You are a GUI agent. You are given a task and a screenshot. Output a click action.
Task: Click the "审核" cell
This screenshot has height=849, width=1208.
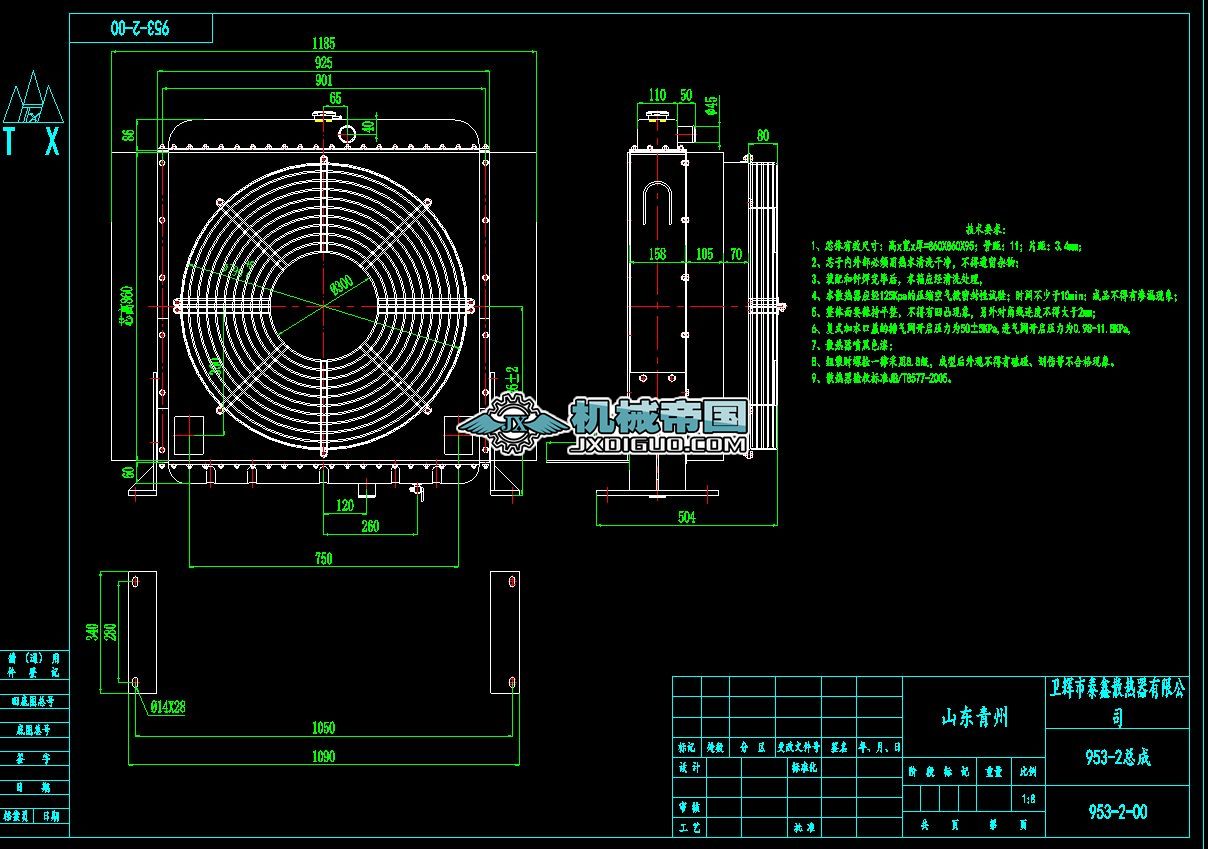click(689, 806)
